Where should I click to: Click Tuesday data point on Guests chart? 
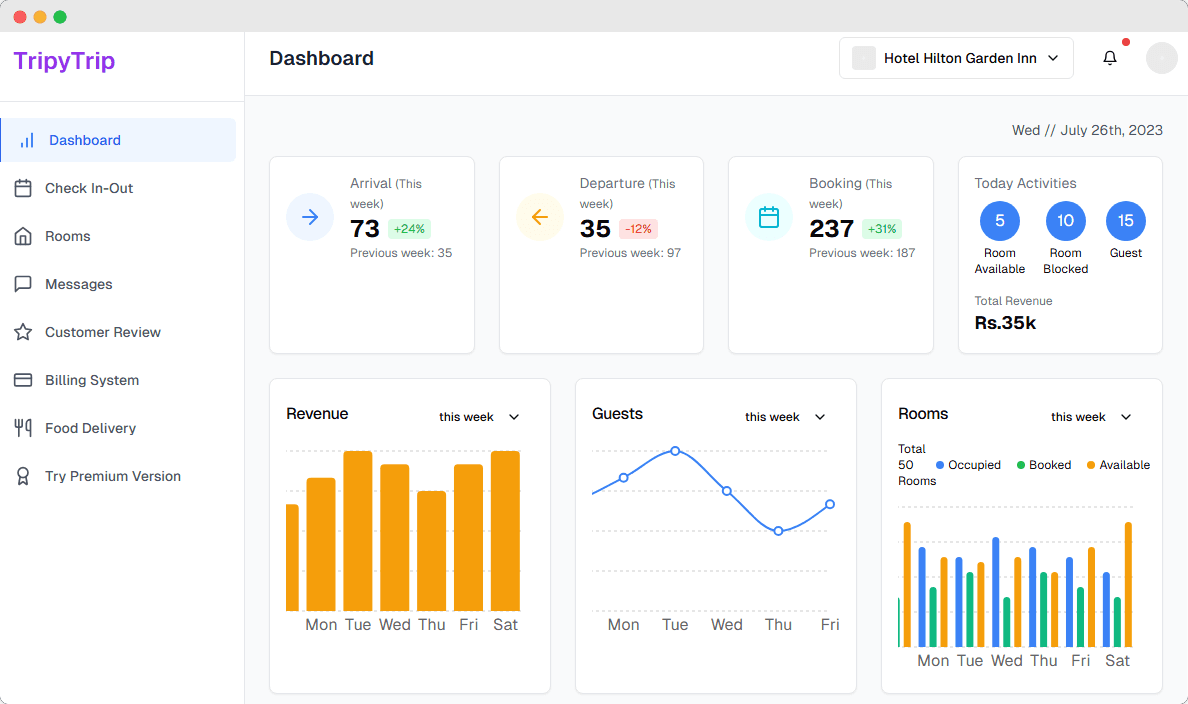tap(675, 451)
